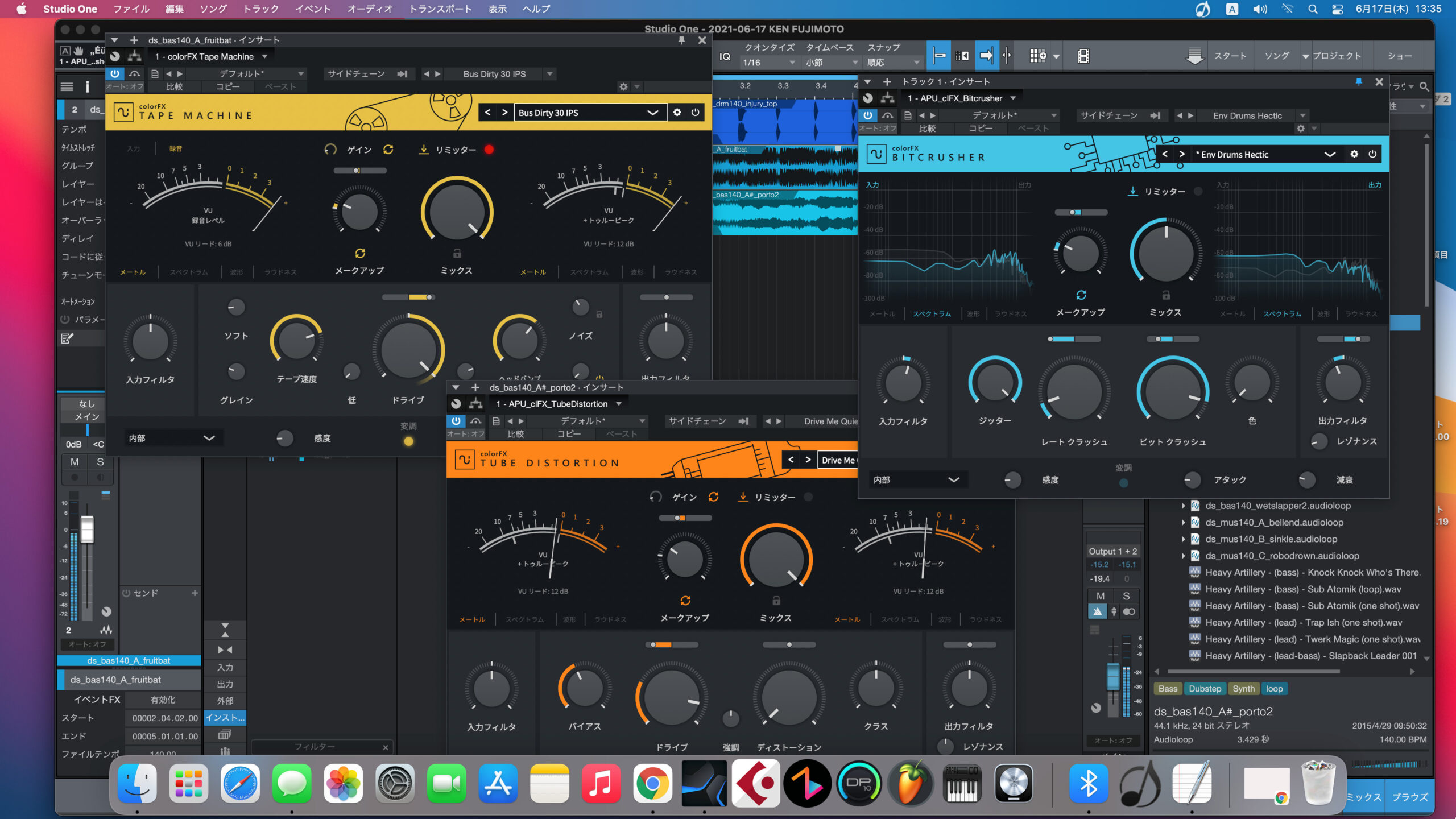Open Tape Machine modulation source 内部 dropdown
Viewport: 1456px width, 819px height.
[x=172, y=438]
